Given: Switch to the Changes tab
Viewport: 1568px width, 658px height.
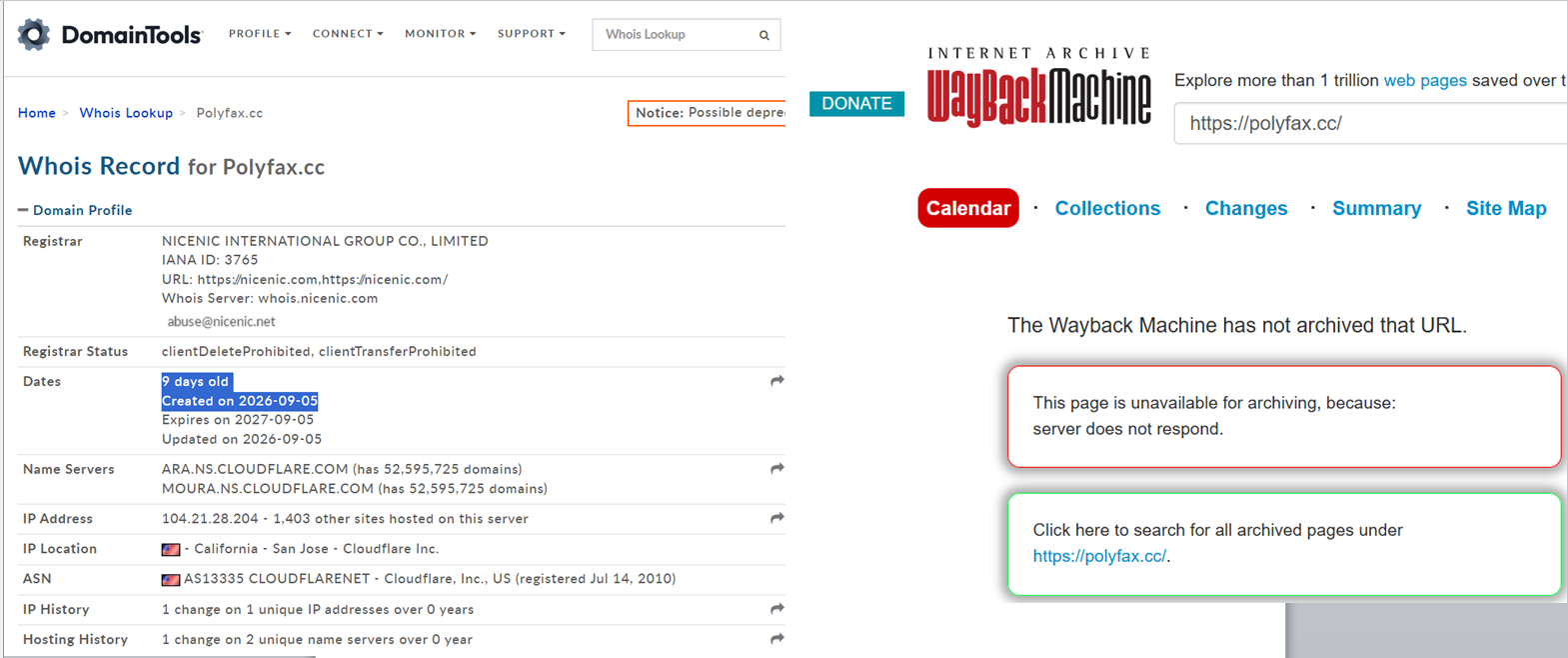Looking at the screenshot, I should click(1246, 208).
